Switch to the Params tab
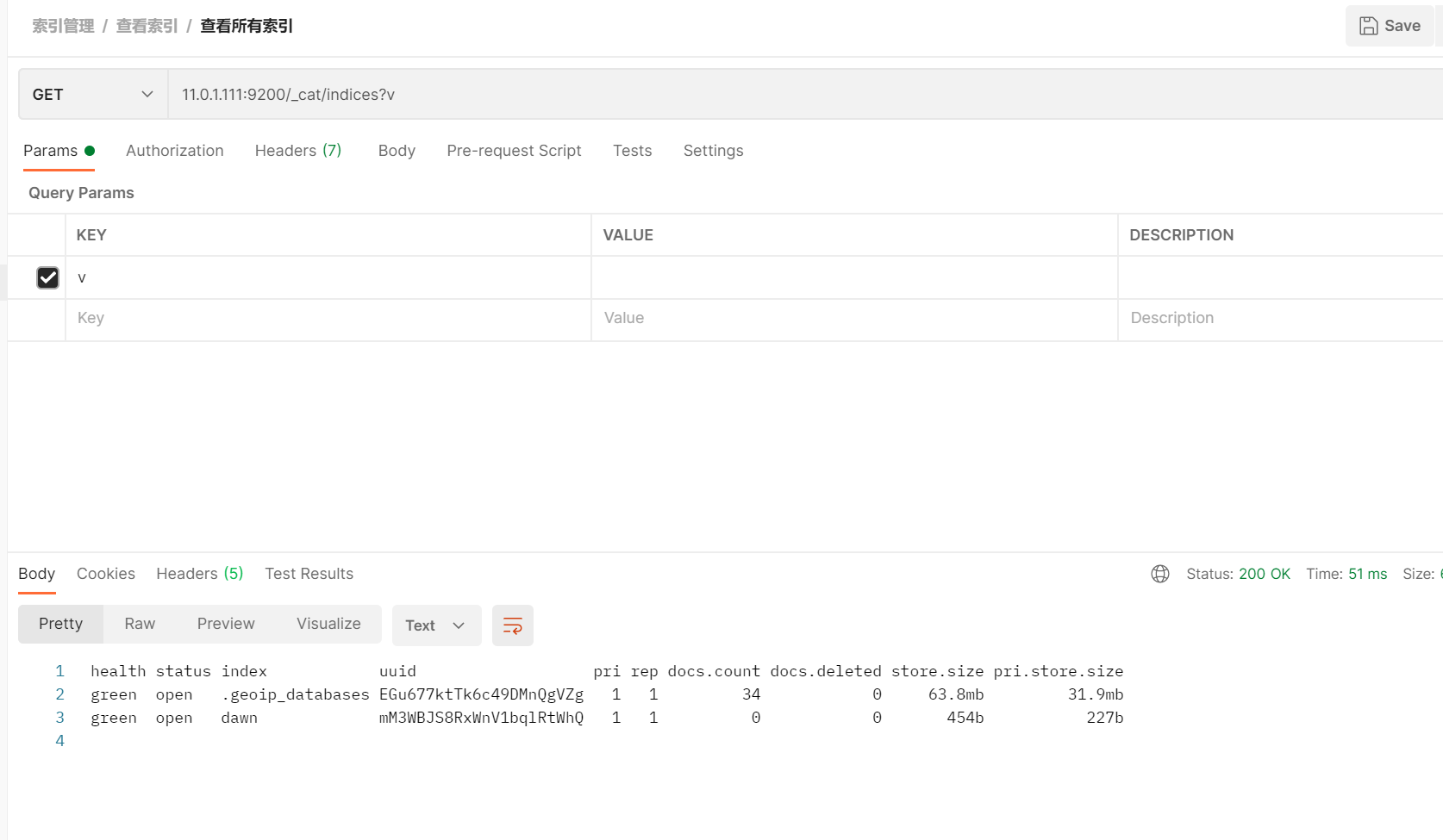The width and height of the screenshot is (1443, 840). 59,151
